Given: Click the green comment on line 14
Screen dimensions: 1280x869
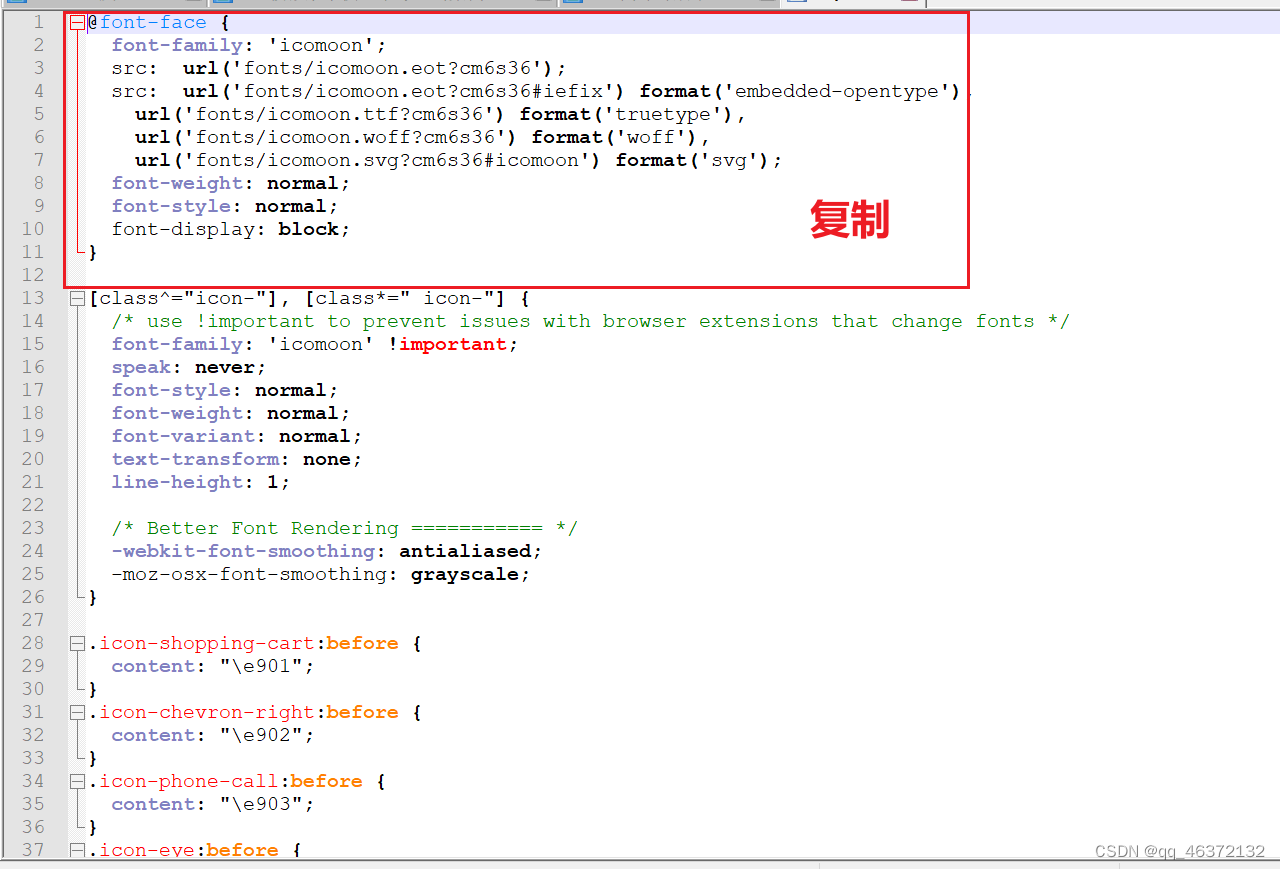Looking at the screenshot, I should click(591, 321).
